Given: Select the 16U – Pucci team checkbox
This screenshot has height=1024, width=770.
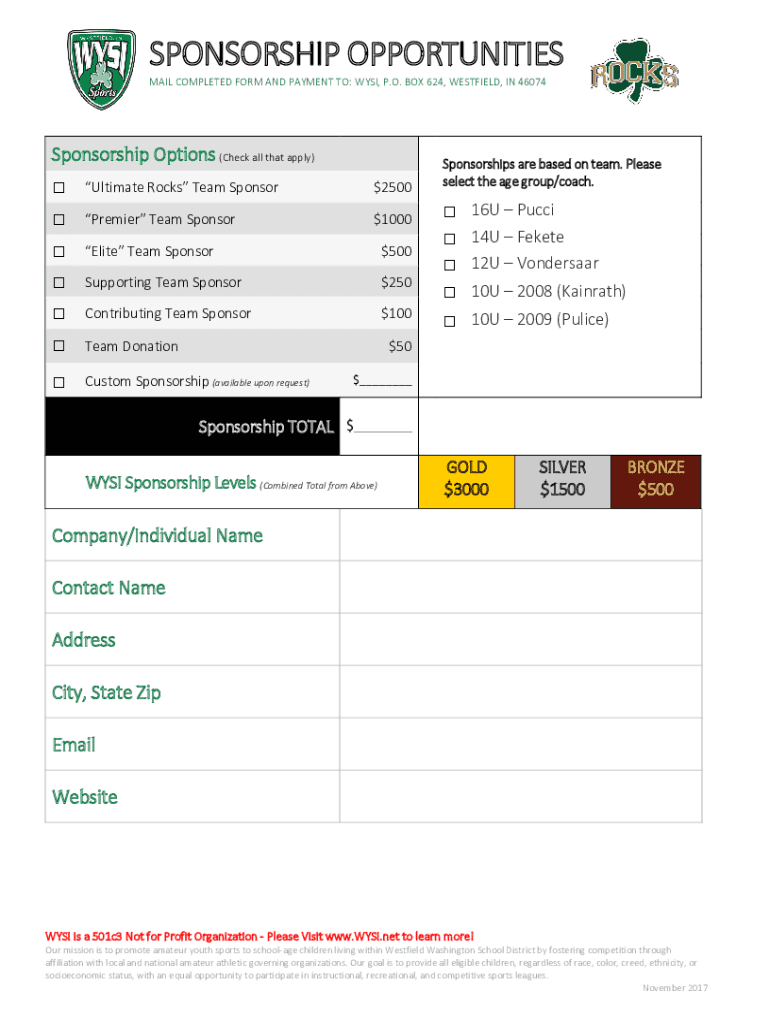Looking at the screenshot, I should click(x=450, y=211).
